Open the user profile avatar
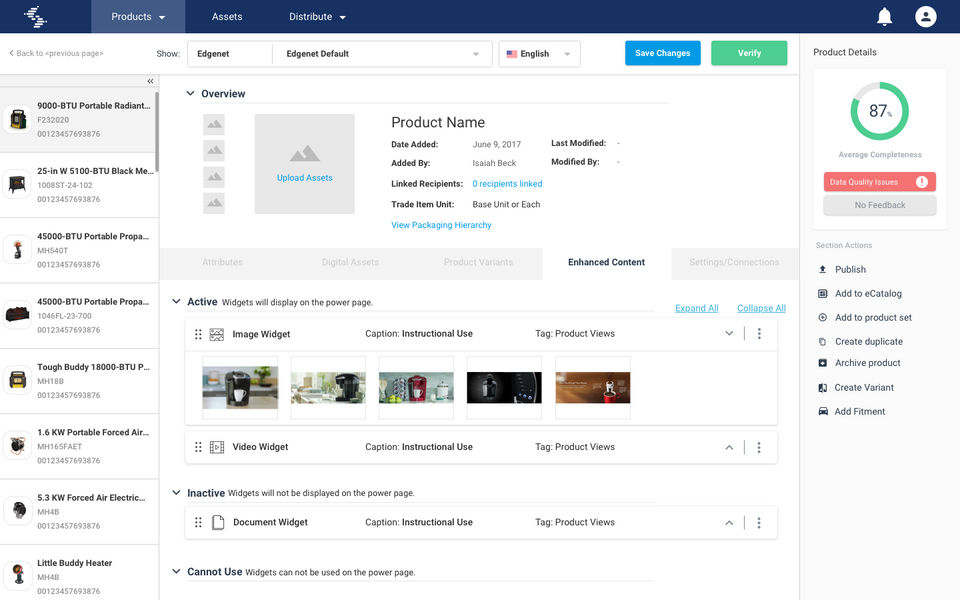Screen dimensions: 960x600 point(926,17)
